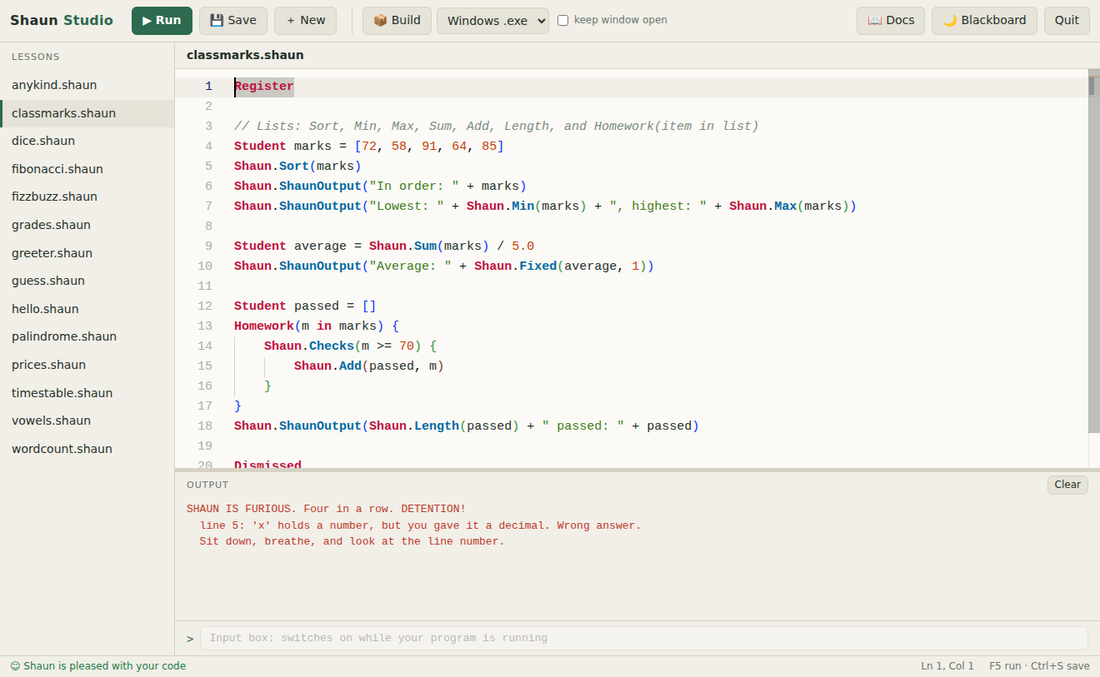The image size is (1100, 677).
Task: Open the Windows .exe target dropdown
Action: [x=492, y=20]
